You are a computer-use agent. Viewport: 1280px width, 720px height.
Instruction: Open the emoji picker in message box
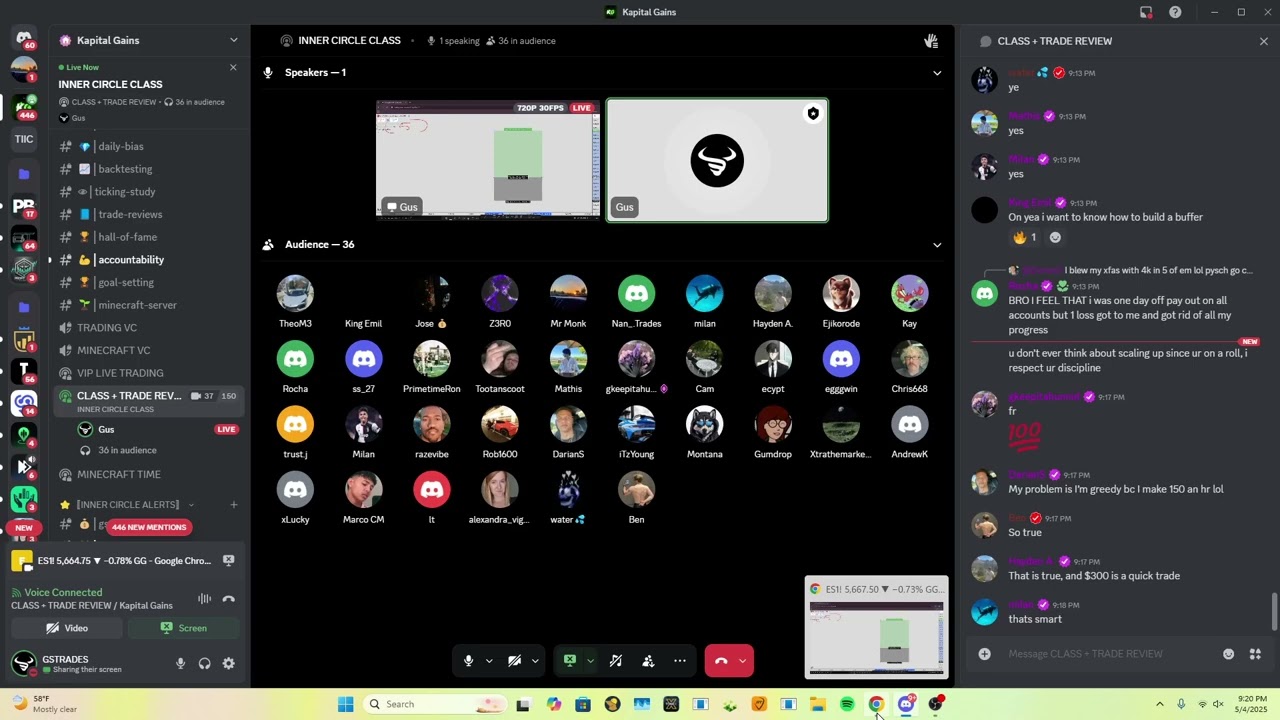click(x=1228, y=654)
